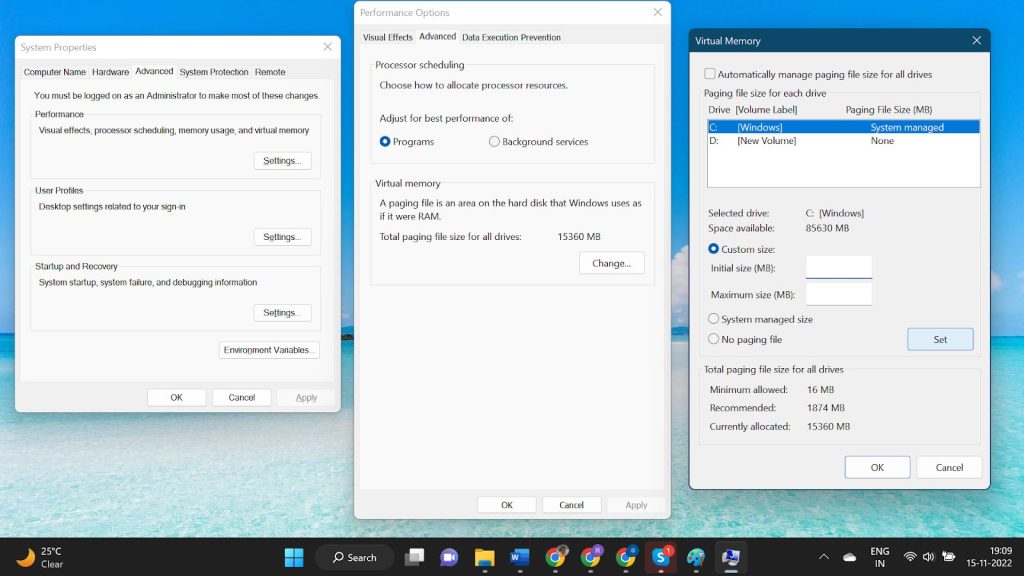Enable automatically manage paging file size

(x=710, y=74)
